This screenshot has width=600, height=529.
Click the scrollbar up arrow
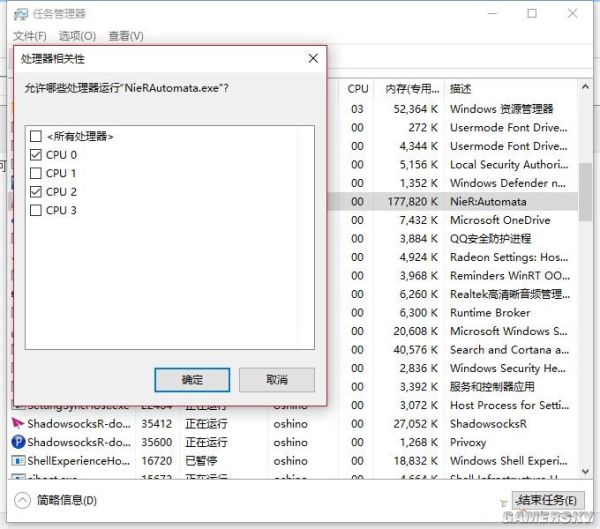pos(585,87)
